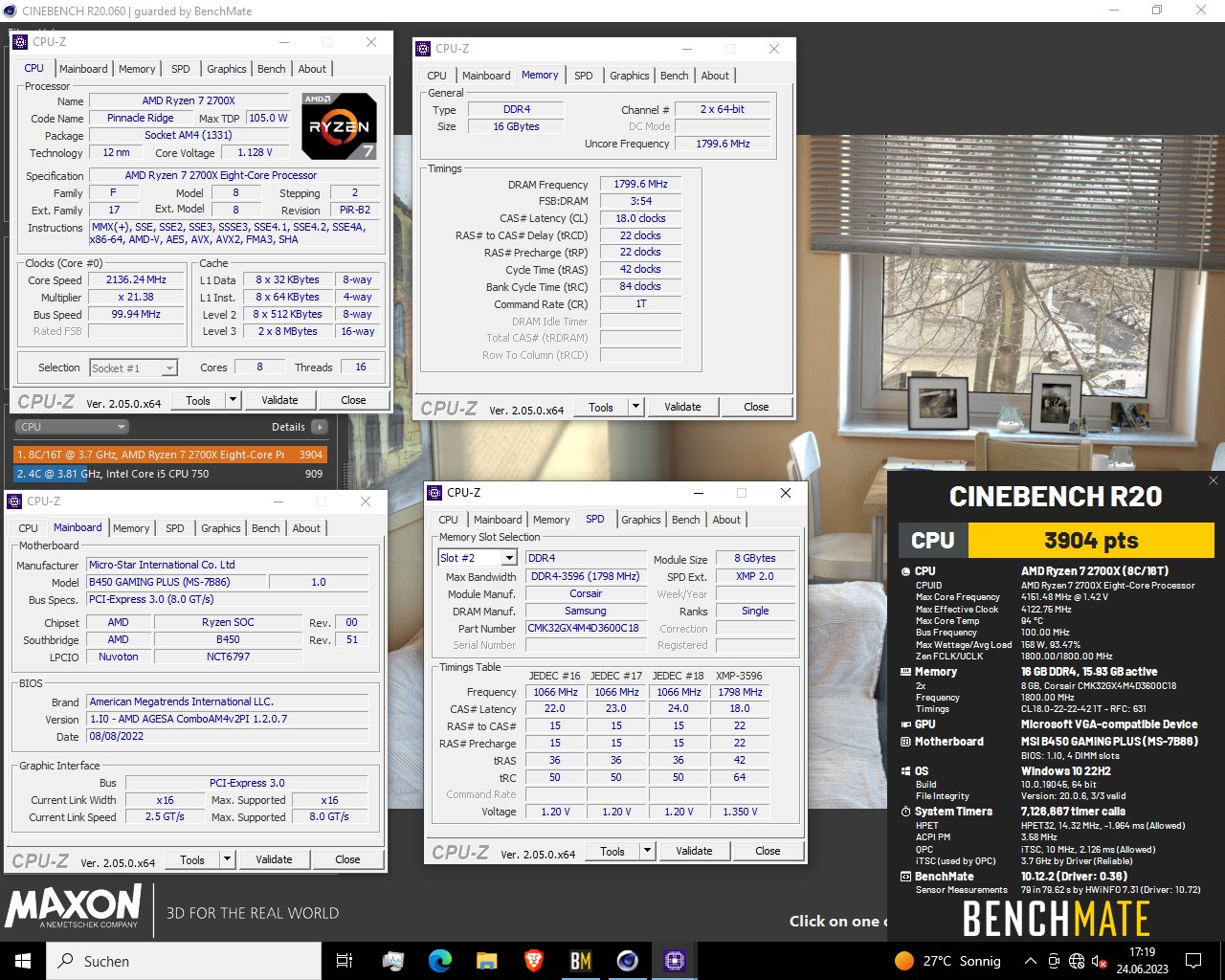Select Intel Core i5 CPU 750 ranking row
This screenshot has height=980, width=1225.
point(170,474)
